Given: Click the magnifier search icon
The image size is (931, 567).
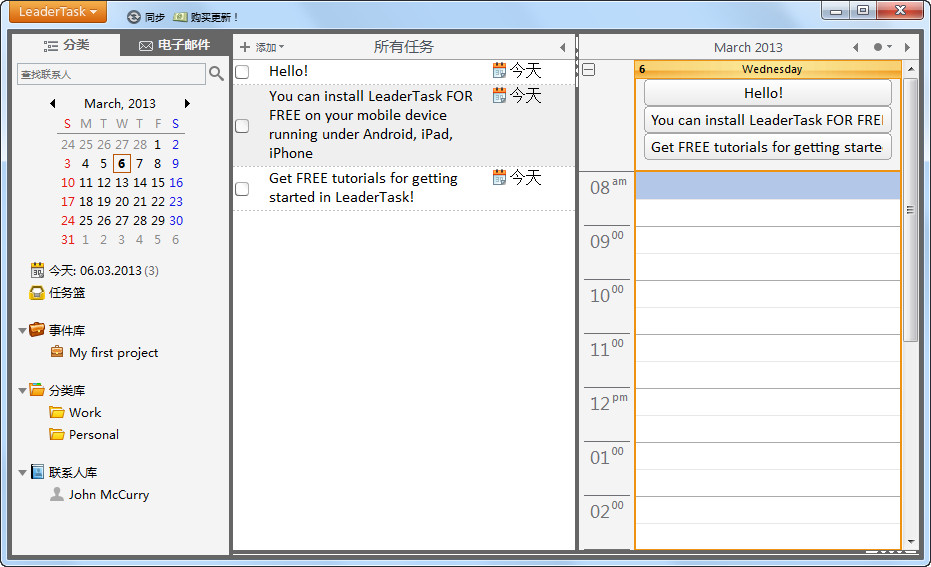Looking at the screenshot, I should click(x=216, y=74).
